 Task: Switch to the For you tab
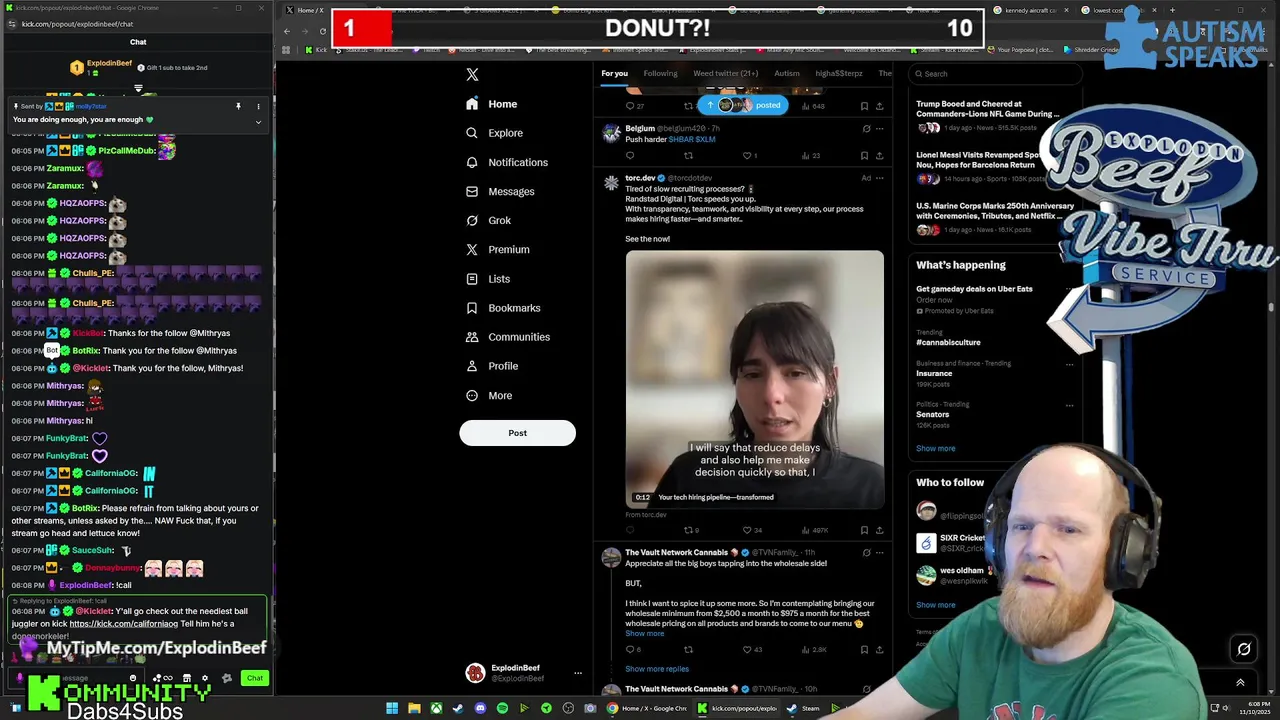614,73
